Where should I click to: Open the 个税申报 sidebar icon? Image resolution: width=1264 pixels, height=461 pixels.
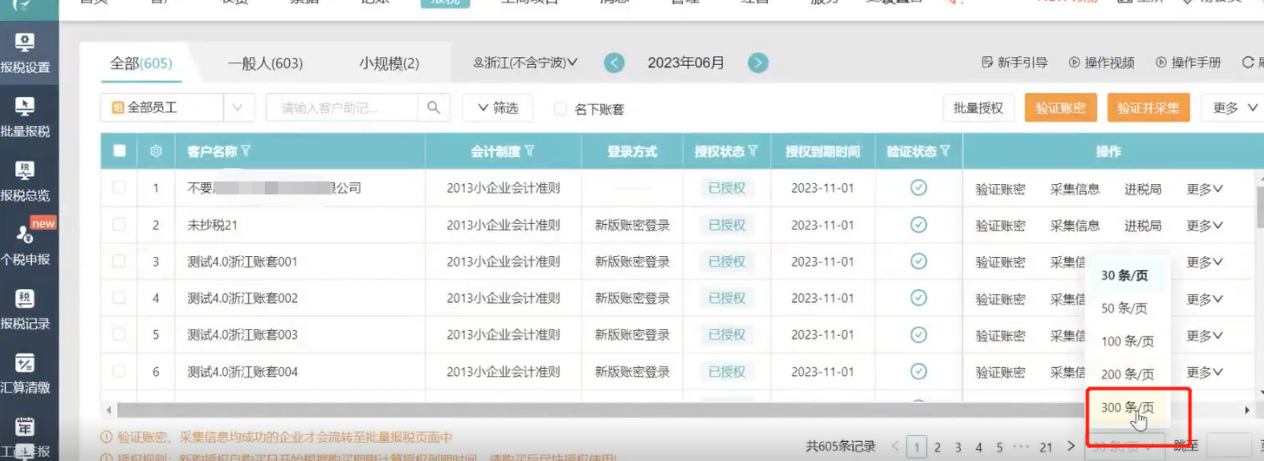pos(25,243)
